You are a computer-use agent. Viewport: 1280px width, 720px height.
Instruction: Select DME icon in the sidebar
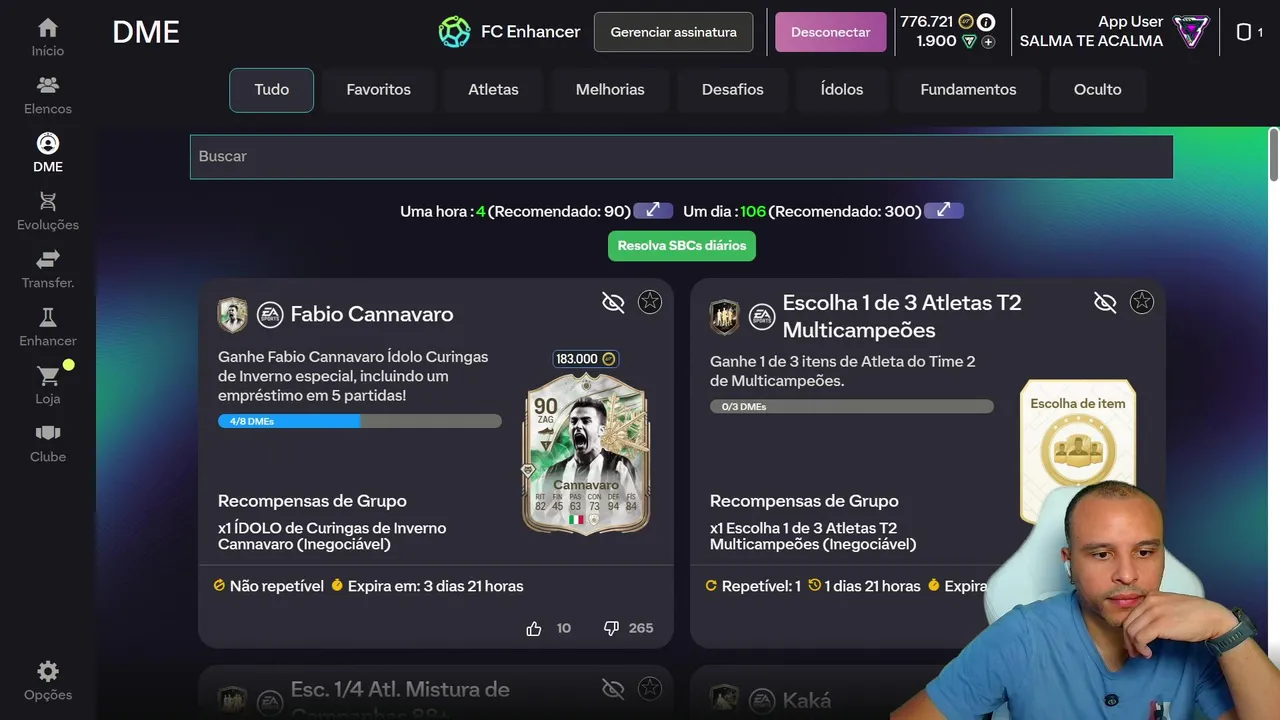(x=47, y=144)
